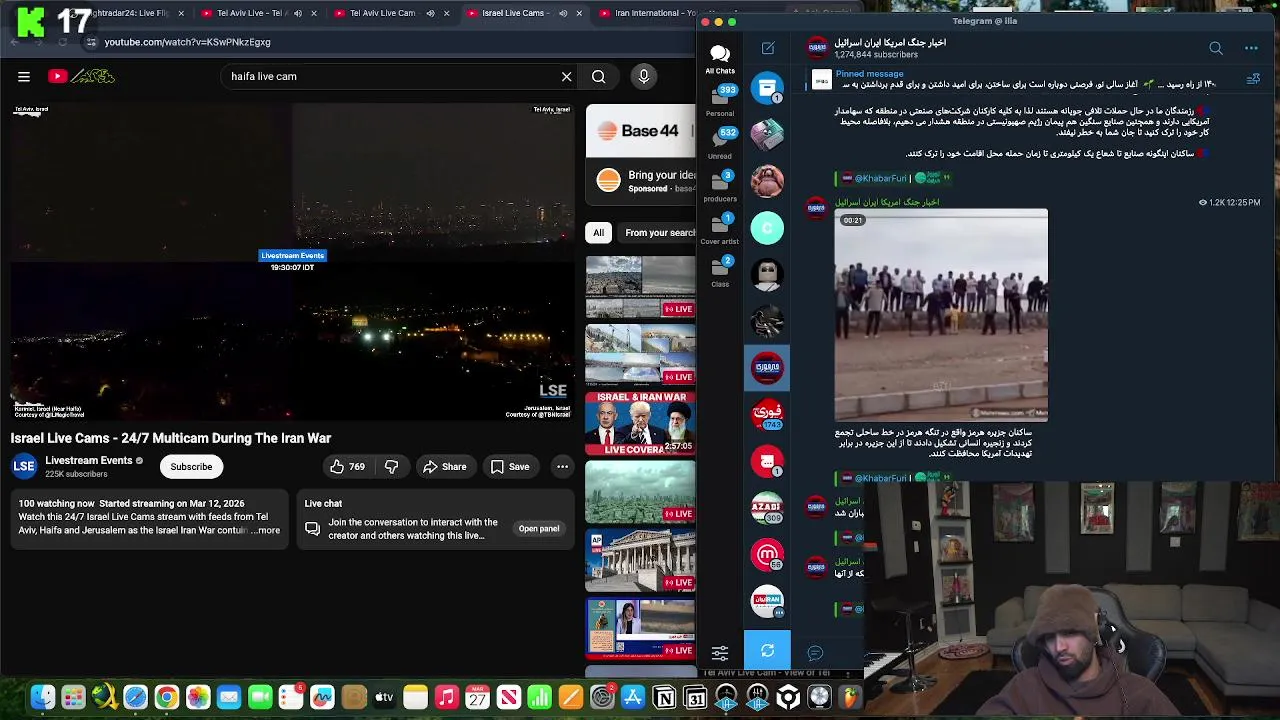Share the video using Share button
Screen dimensions: 1280x720
(444, 466)
